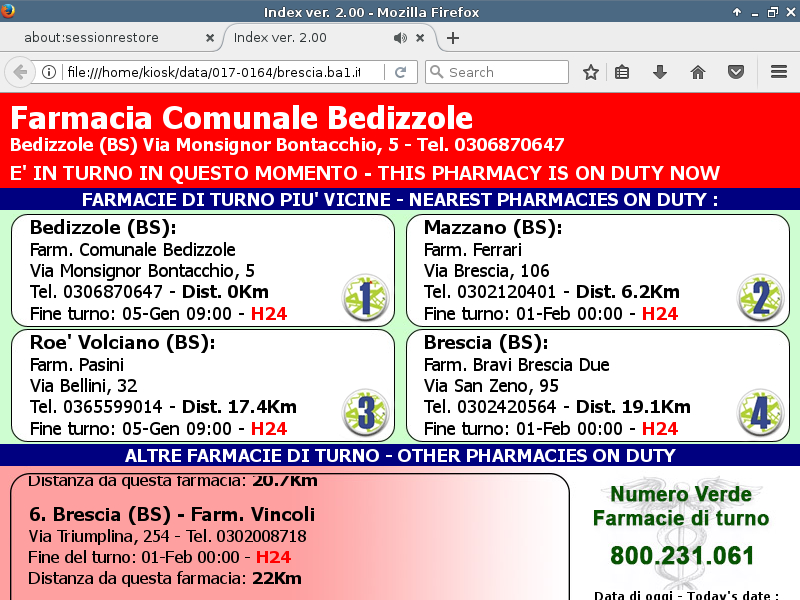Go to the Firefox home page
Screen dimensions: 800x600
click(697, 72)
